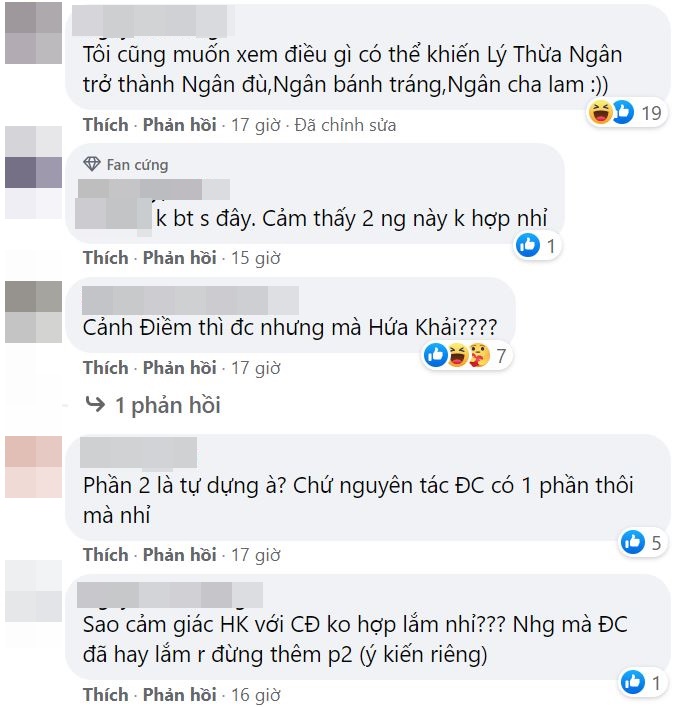Screen dimensions: 680x707
Task: Click Thích under the 'Phần 2 là tự dựng' comment
Action: click(x=106, y=555)
